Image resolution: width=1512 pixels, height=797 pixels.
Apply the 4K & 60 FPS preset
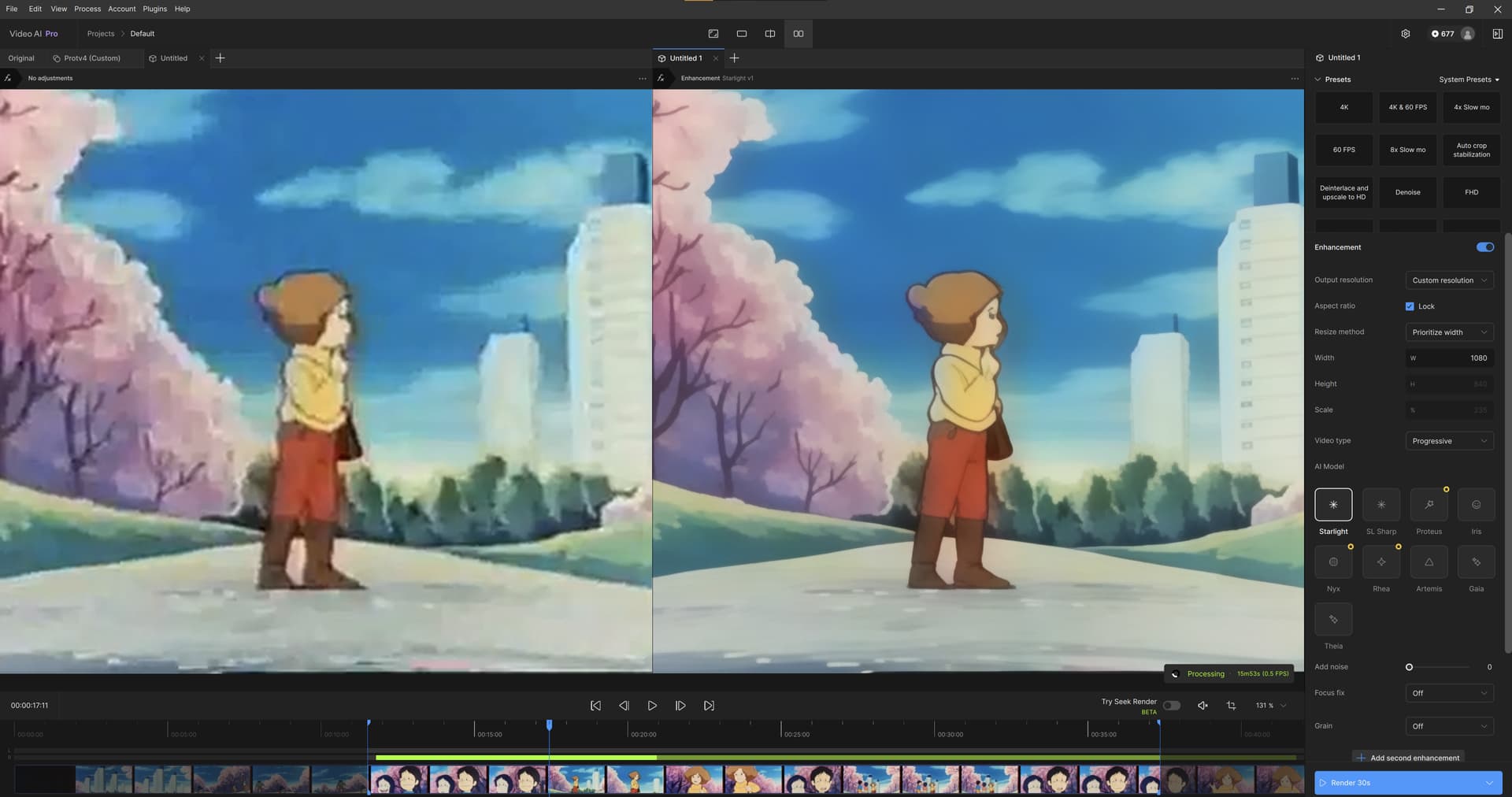(x=1407, y=107)
